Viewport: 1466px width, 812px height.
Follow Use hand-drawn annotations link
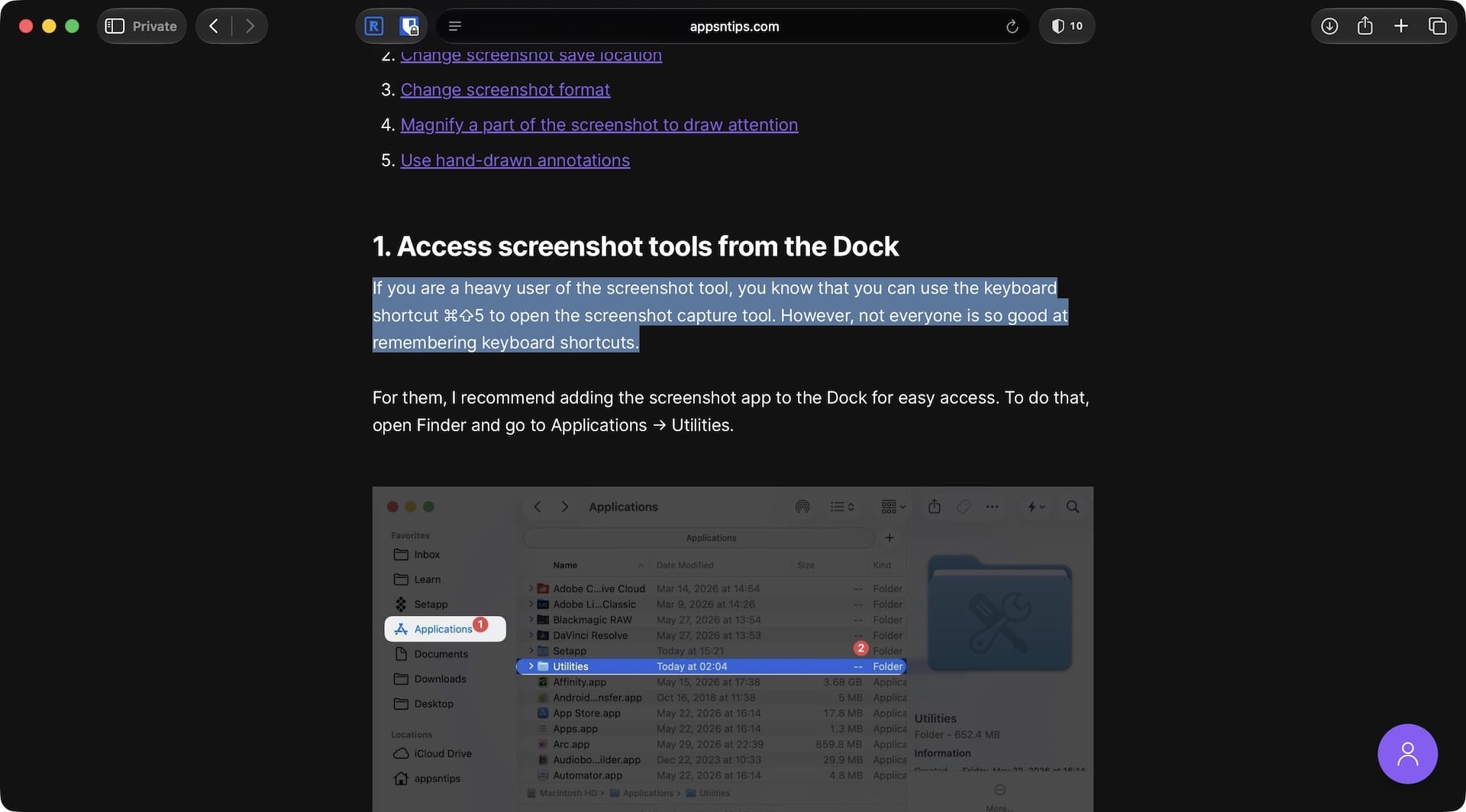(515, 160)
